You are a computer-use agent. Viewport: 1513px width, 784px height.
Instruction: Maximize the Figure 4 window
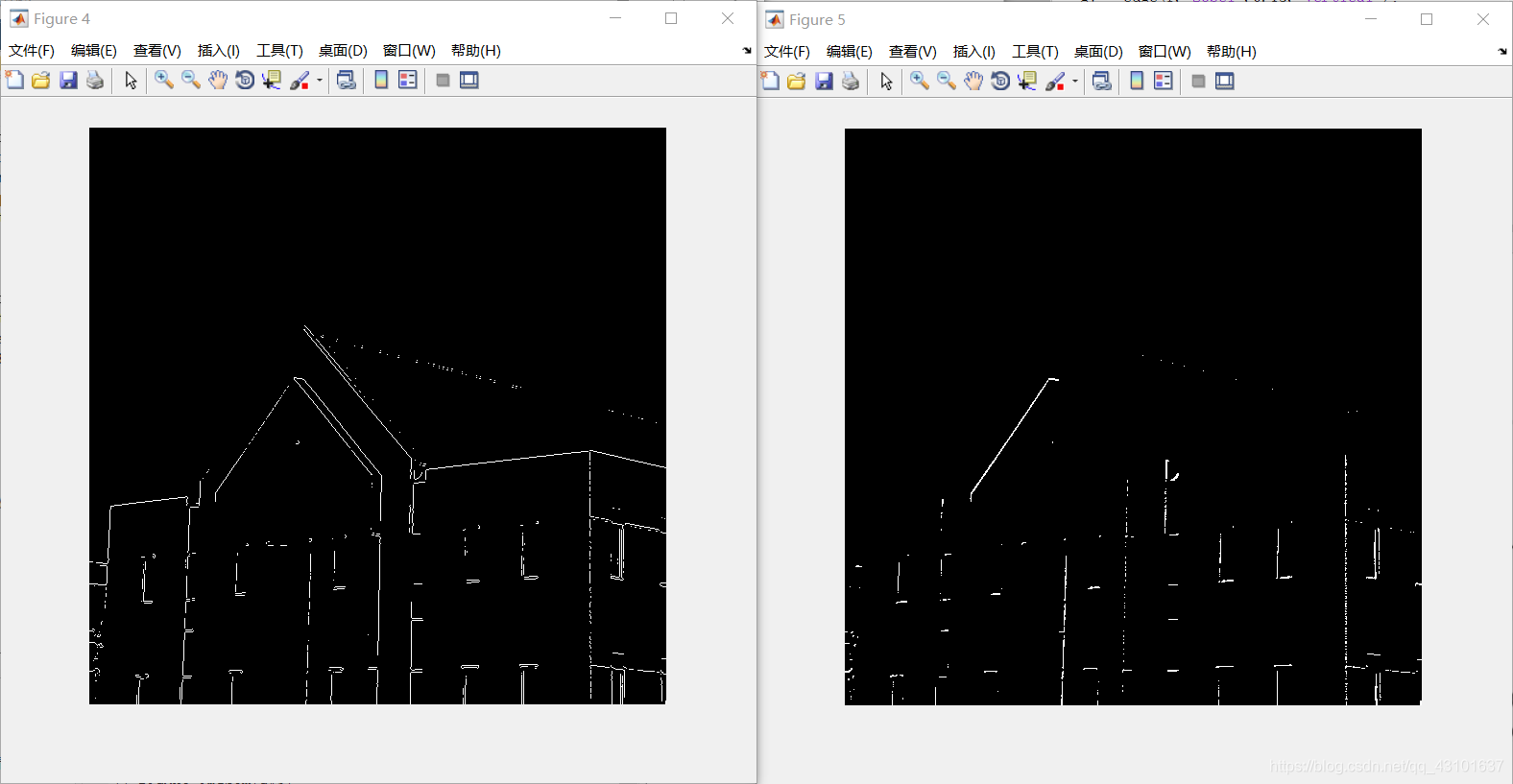(x=671, y=18)
